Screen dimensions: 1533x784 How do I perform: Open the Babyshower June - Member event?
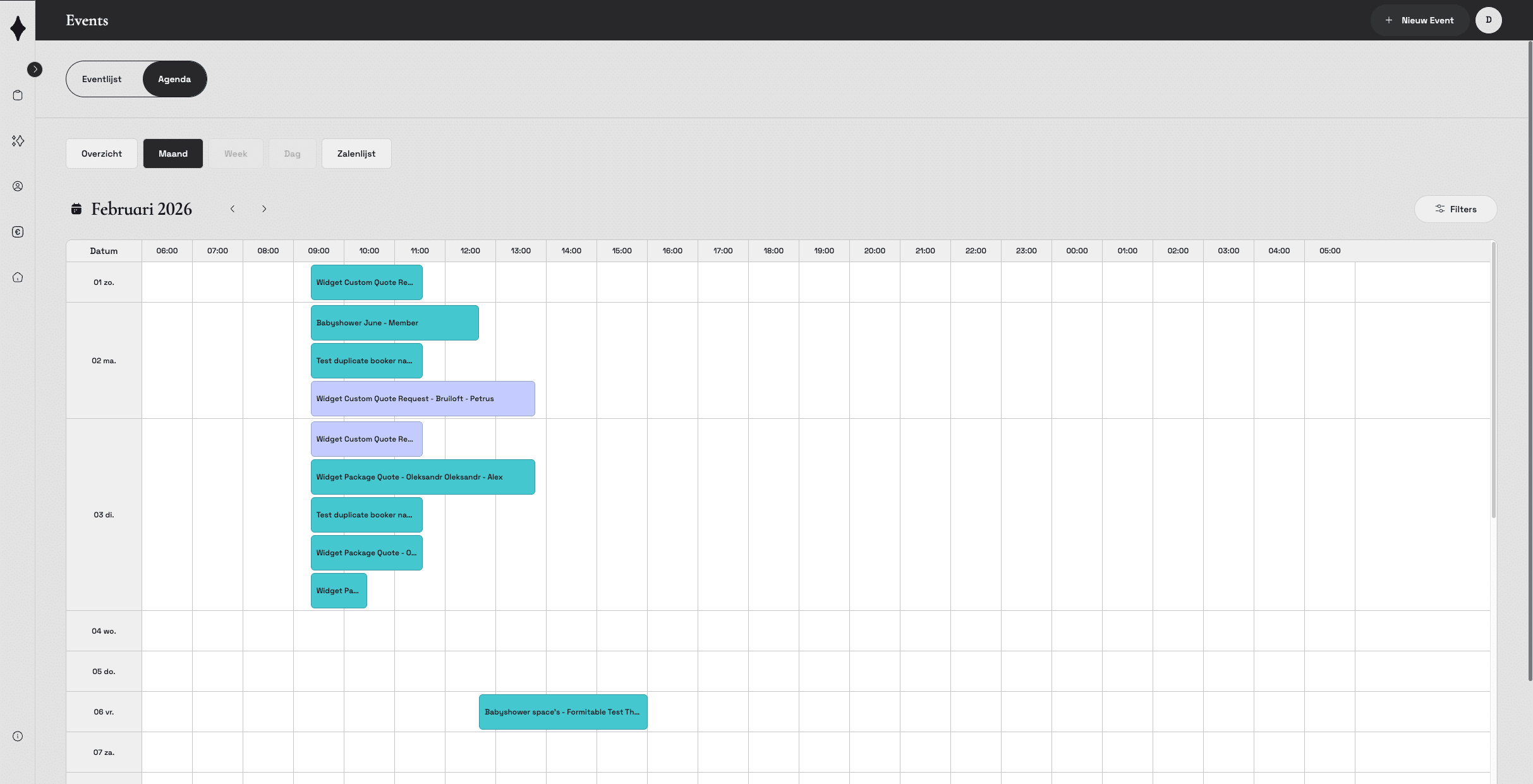(394, 323)
